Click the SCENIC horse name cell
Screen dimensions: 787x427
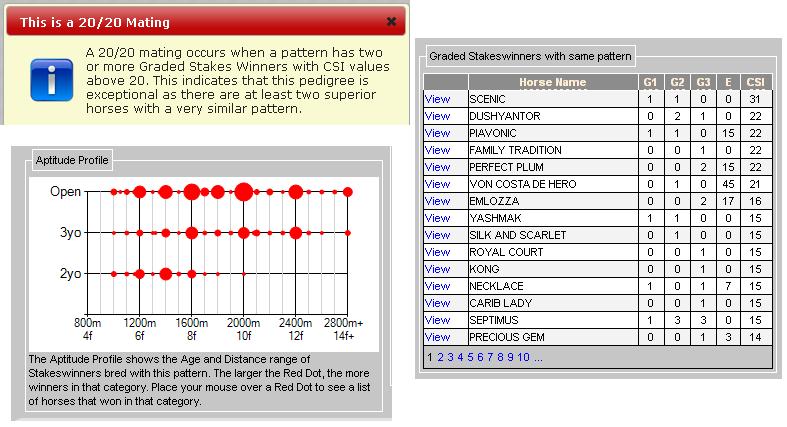[553, 99]
